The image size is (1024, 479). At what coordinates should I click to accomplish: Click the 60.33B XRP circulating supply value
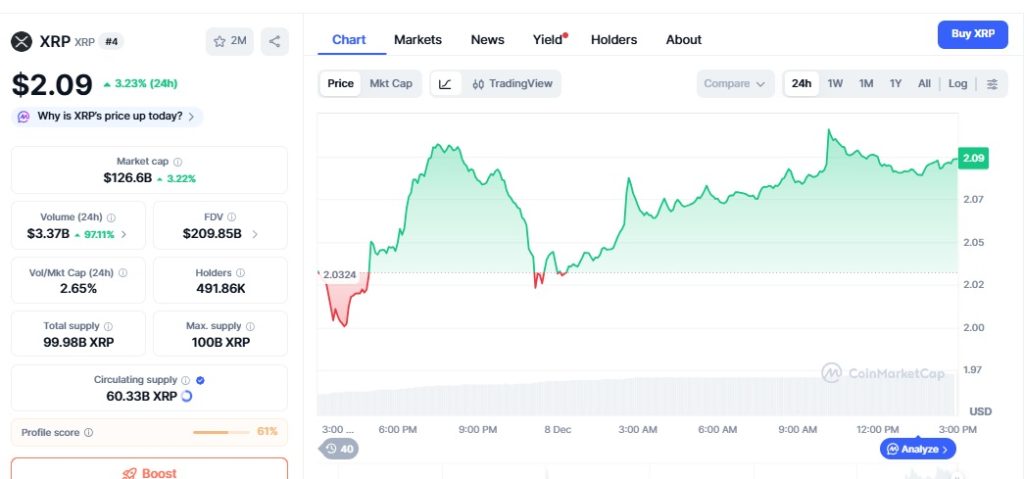142,396
